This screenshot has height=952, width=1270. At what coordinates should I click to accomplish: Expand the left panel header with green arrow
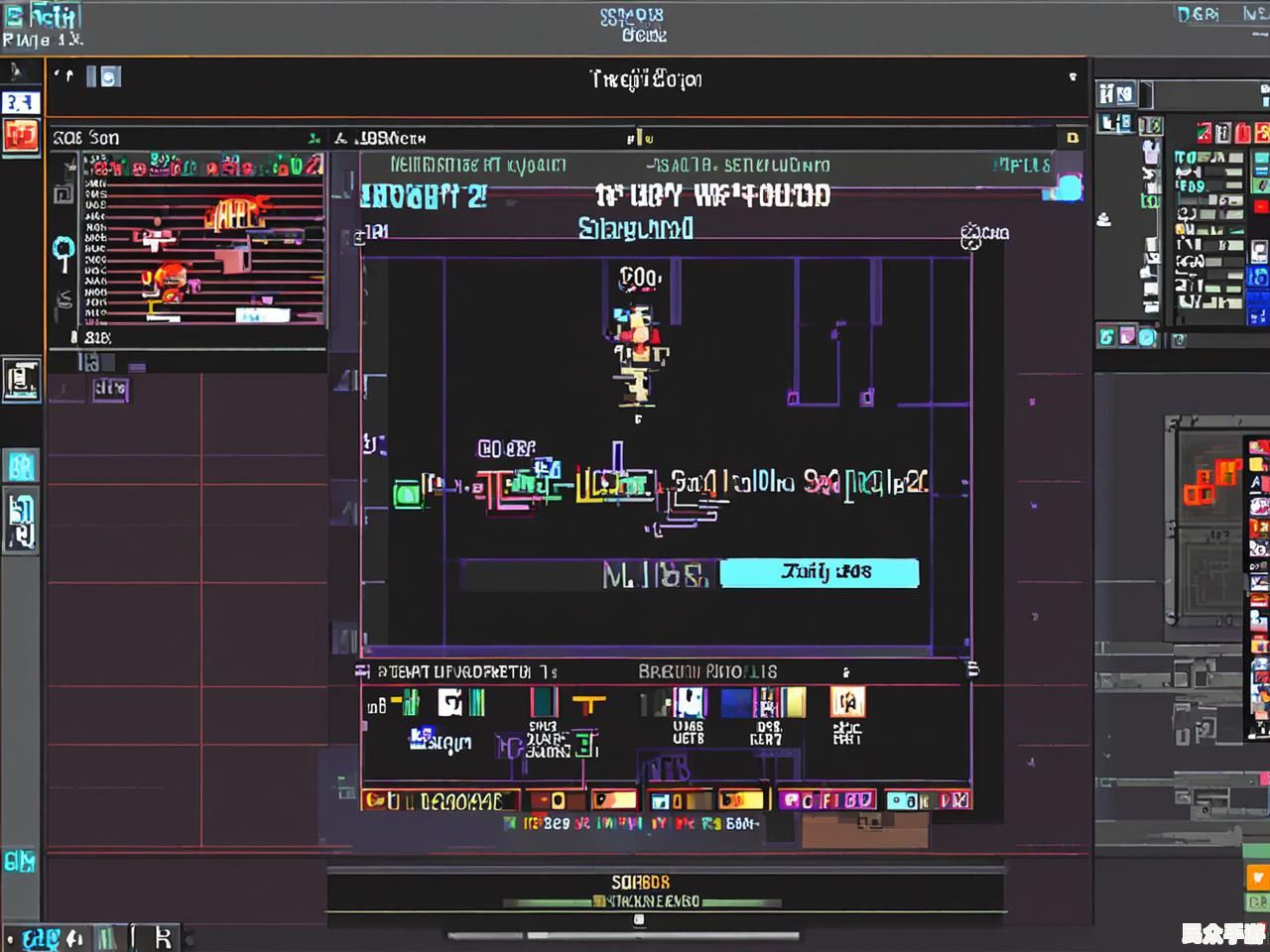point(314,138)
